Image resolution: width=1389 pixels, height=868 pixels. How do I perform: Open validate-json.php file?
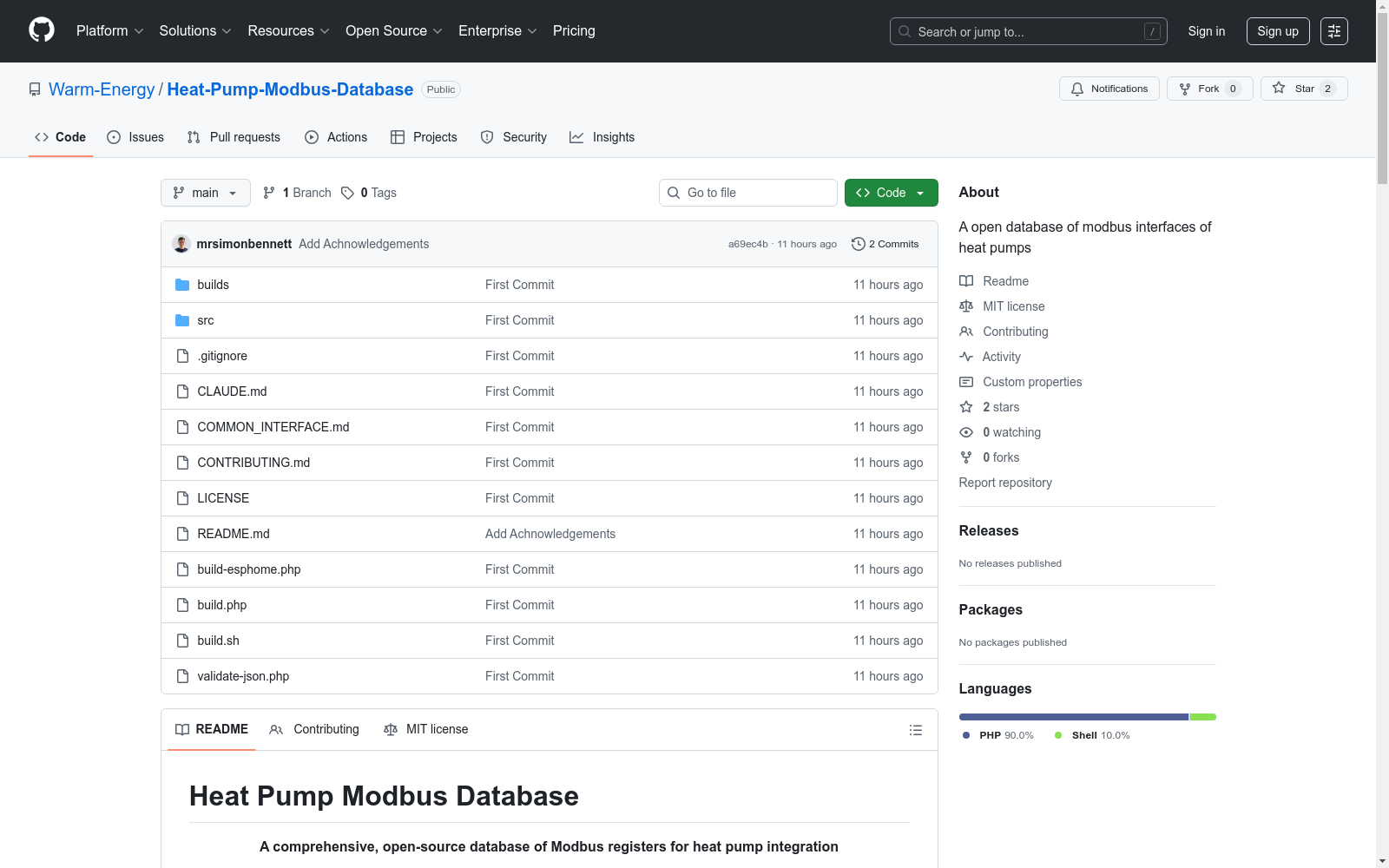243,676
